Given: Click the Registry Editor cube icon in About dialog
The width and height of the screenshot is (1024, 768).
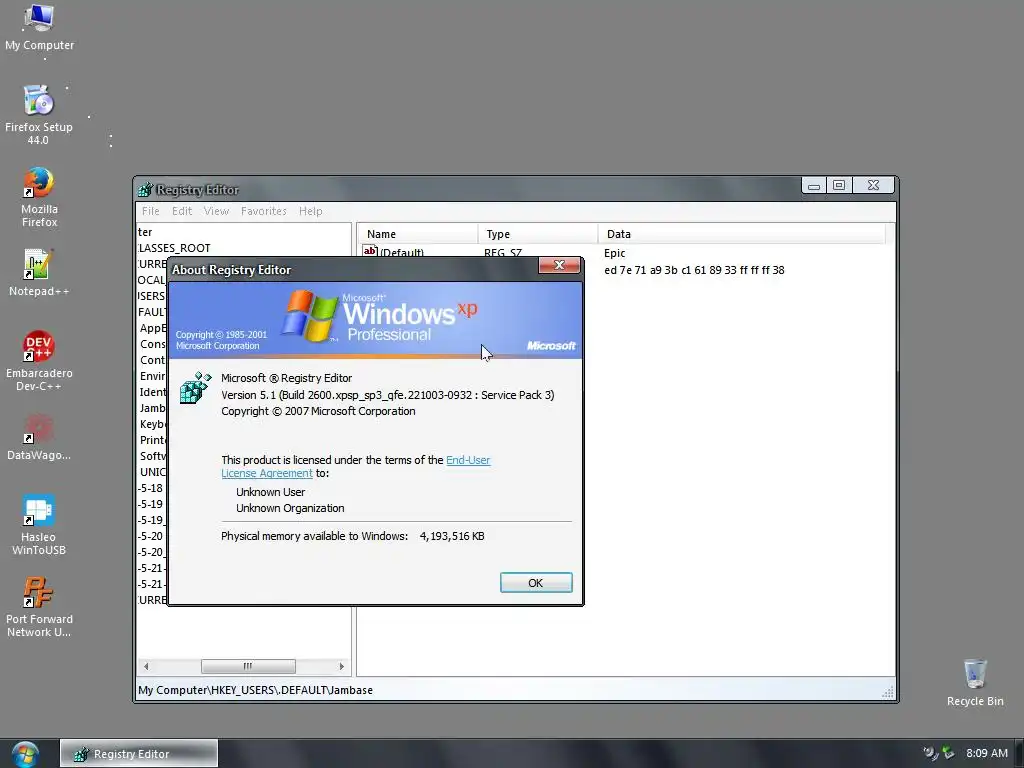Looking at the screenshot, I should click(196, 388).
